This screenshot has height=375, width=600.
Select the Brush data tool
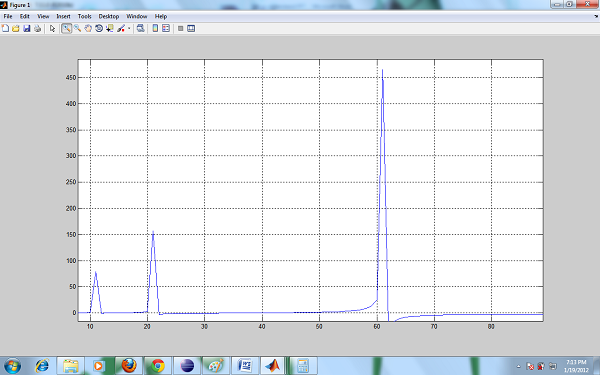(x=121, y=28)
